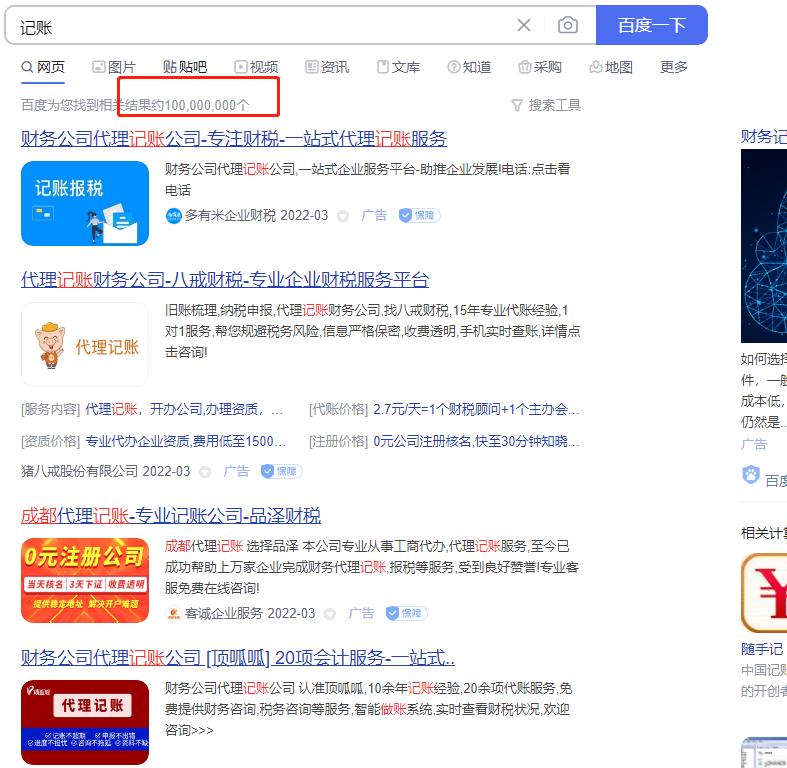Open the 客诚企业服务 source link

[x=224, y=613]
